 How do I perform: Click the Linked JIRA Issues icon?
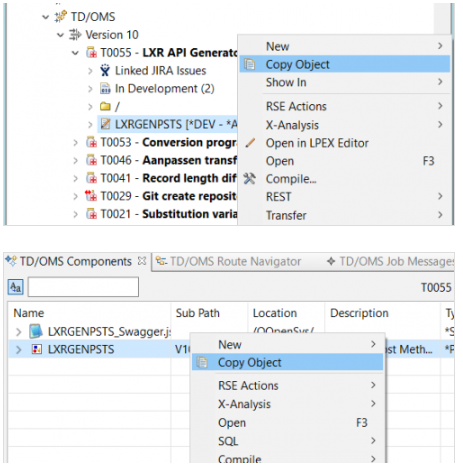(x=105, y=70)
